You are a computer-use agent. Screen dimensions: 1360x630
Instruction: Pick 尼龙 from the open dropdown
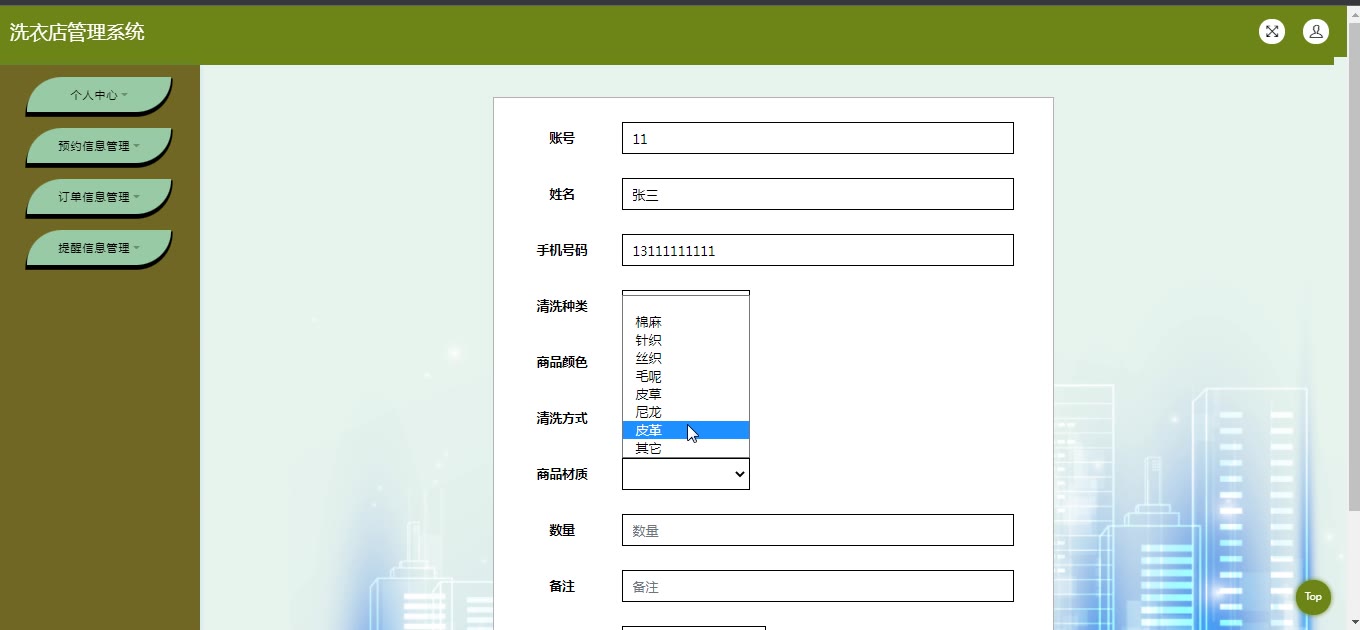[x=686, y=412]
